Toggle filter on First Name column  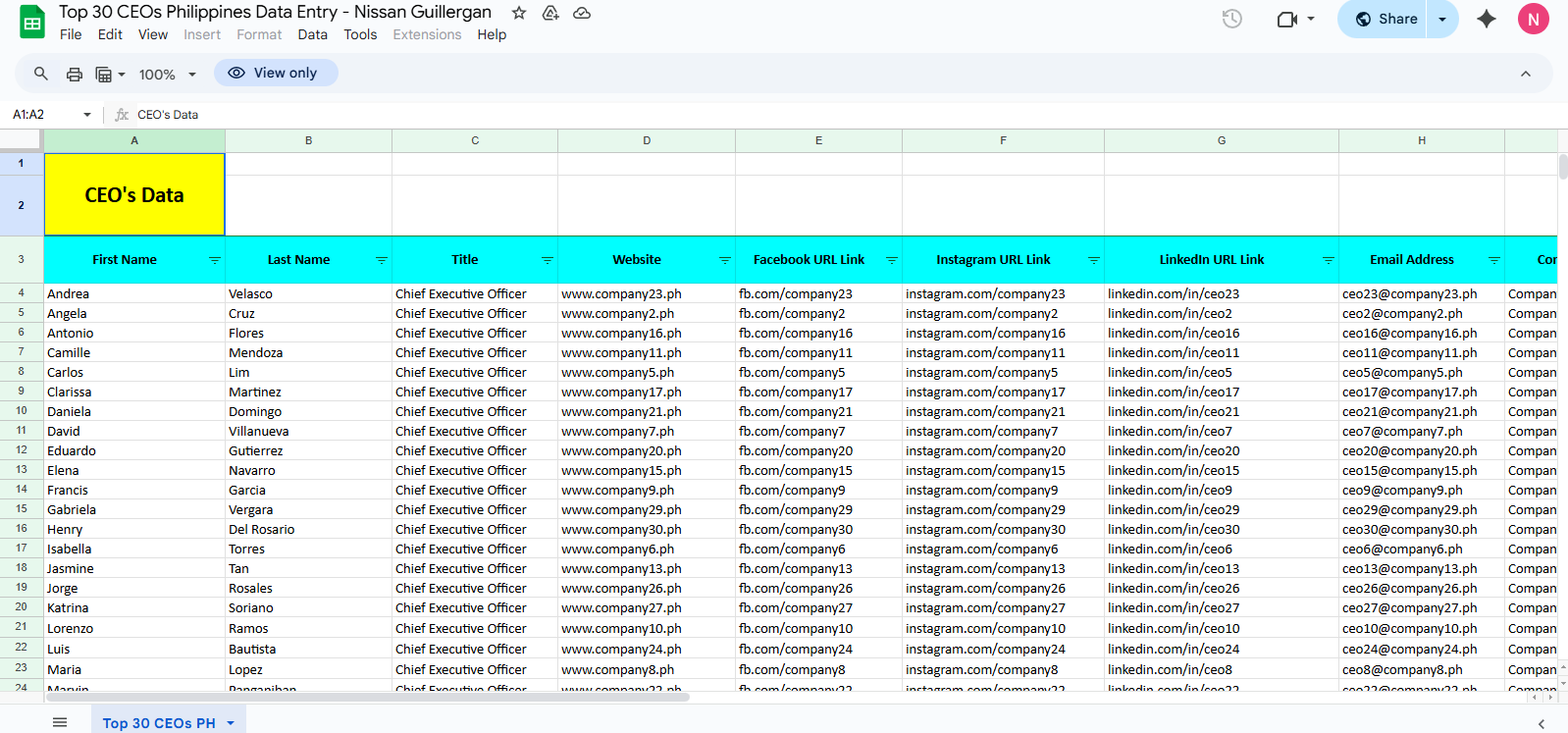coord(215,260)
